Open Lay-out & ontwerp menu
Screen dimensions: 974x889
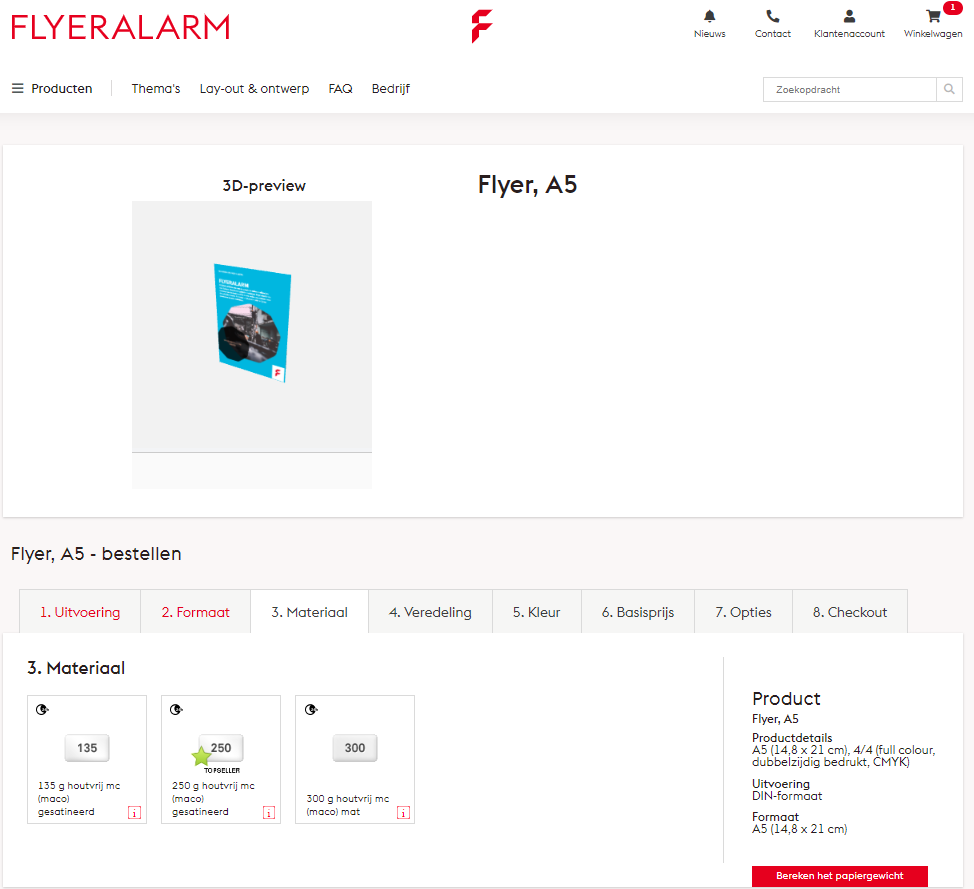click(x=254, y=89)
